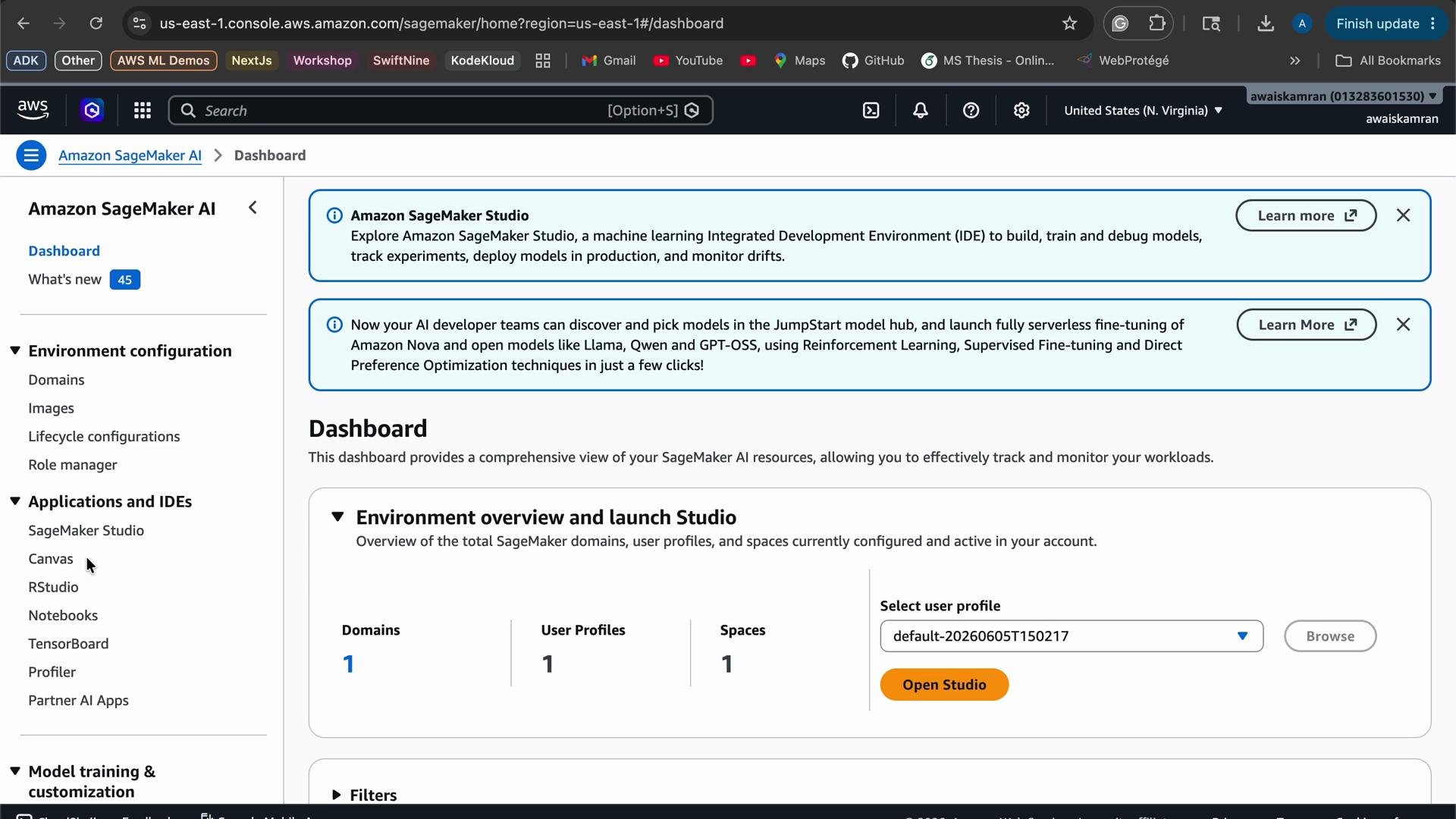Screen dimensions: 1456x819
Task: Open the United States (N. Virginia) region dropdown
Action: tap(1143, 111)
